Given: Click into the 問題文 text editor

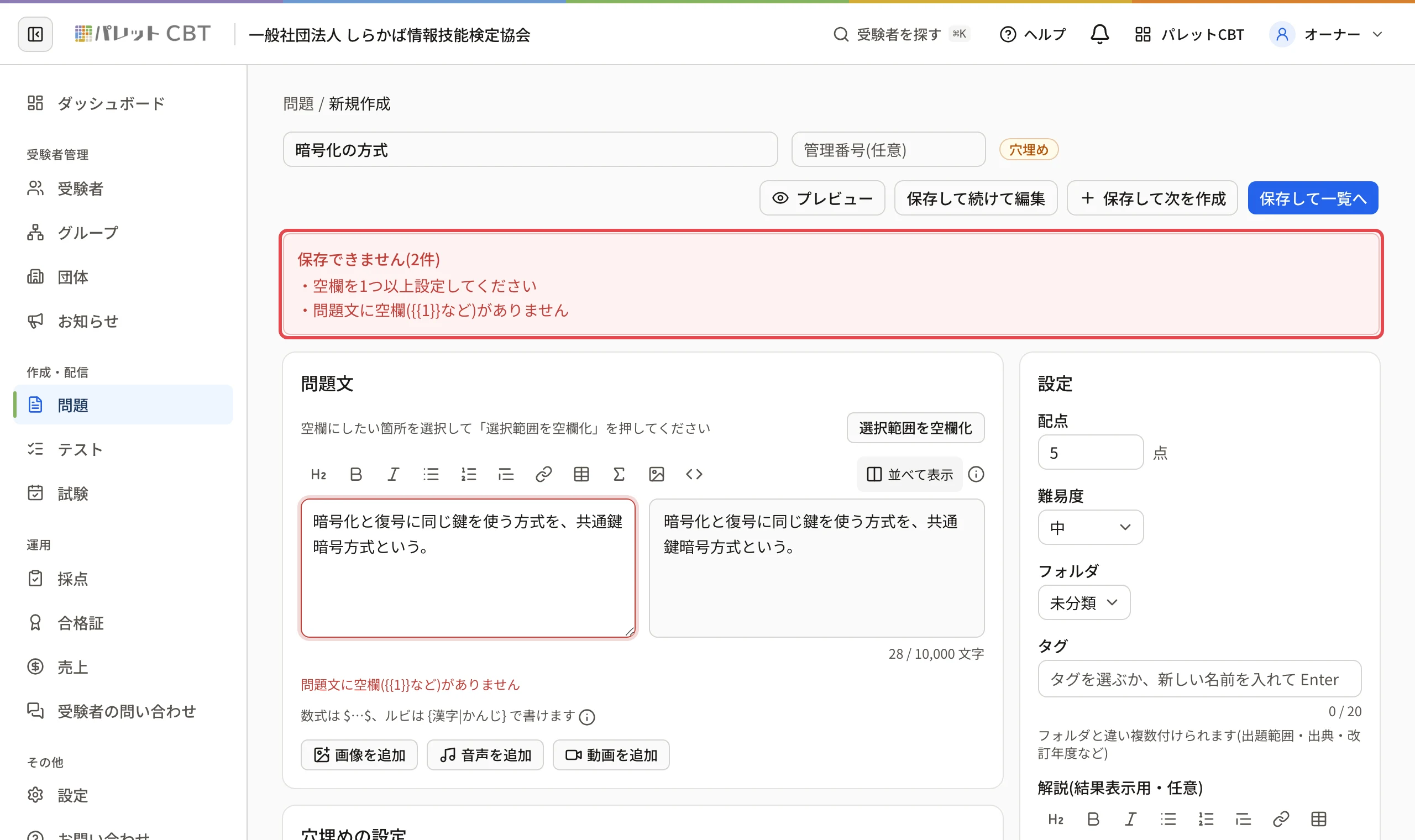Looking at the screenshot, I should [x=468, y=568].
